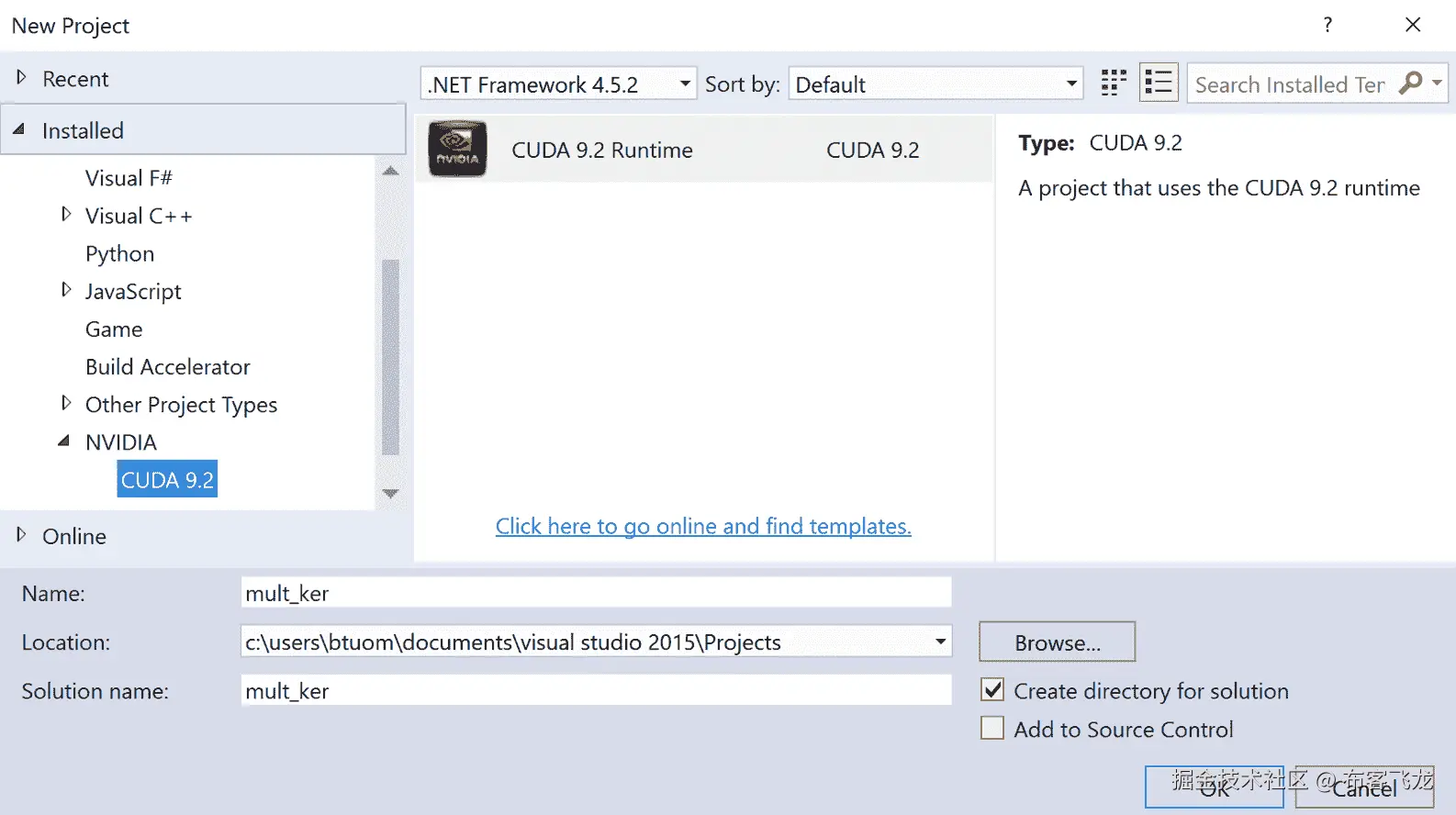Close the New Project dialog
Image resolution: width=1456 pixels, height=815 pixels.
click(1413, 25)
